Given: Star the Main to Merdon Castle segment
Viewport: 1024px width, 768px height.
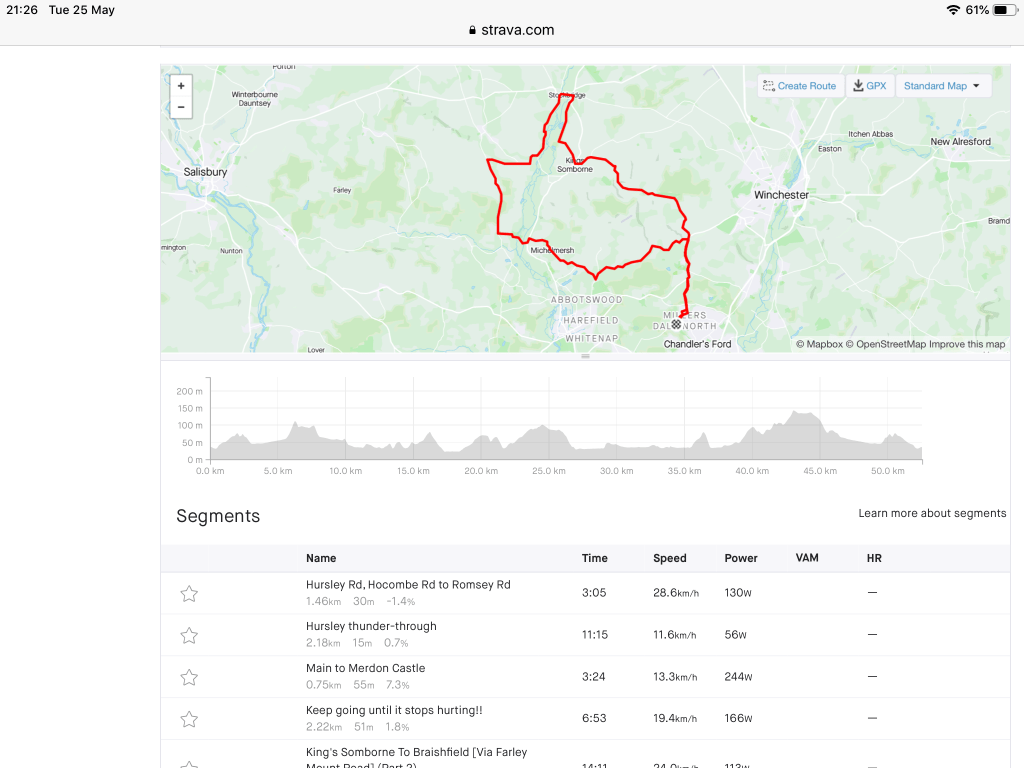Looking at the screenshot, I should tap(189, 678).
